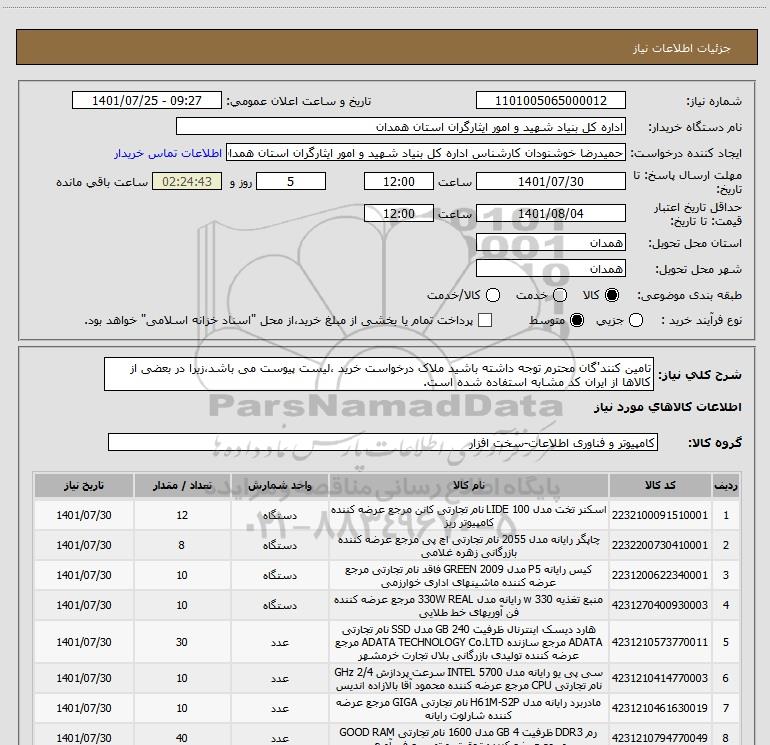Click the HP 2055 printer item name
The height and width of the screenshot is (745, 770).
click(468, 546)
